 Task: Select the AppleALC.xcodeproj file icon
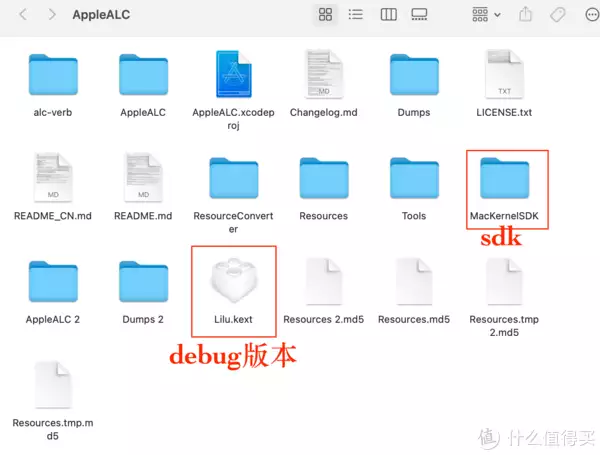233,74
